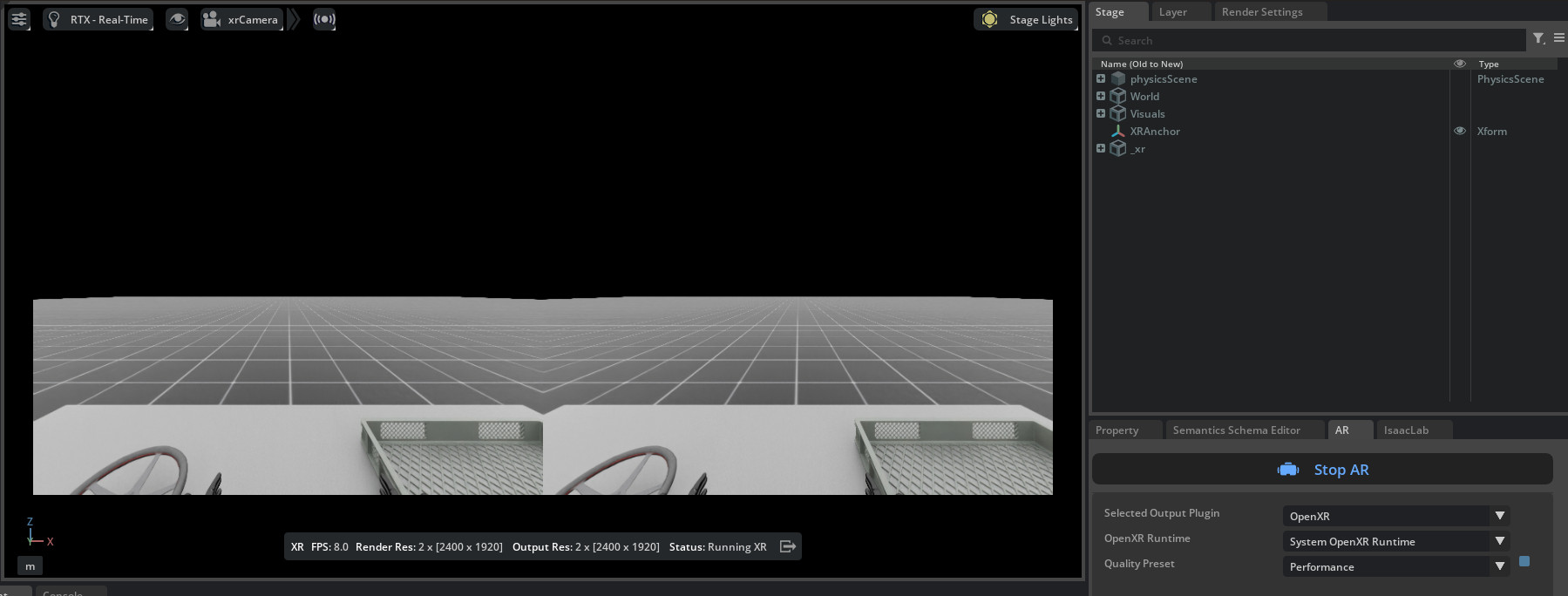This screenshot has width=1568, height=596.
Task: Click the RTX - Real-Time renderer button
Action: coord(98,19)
